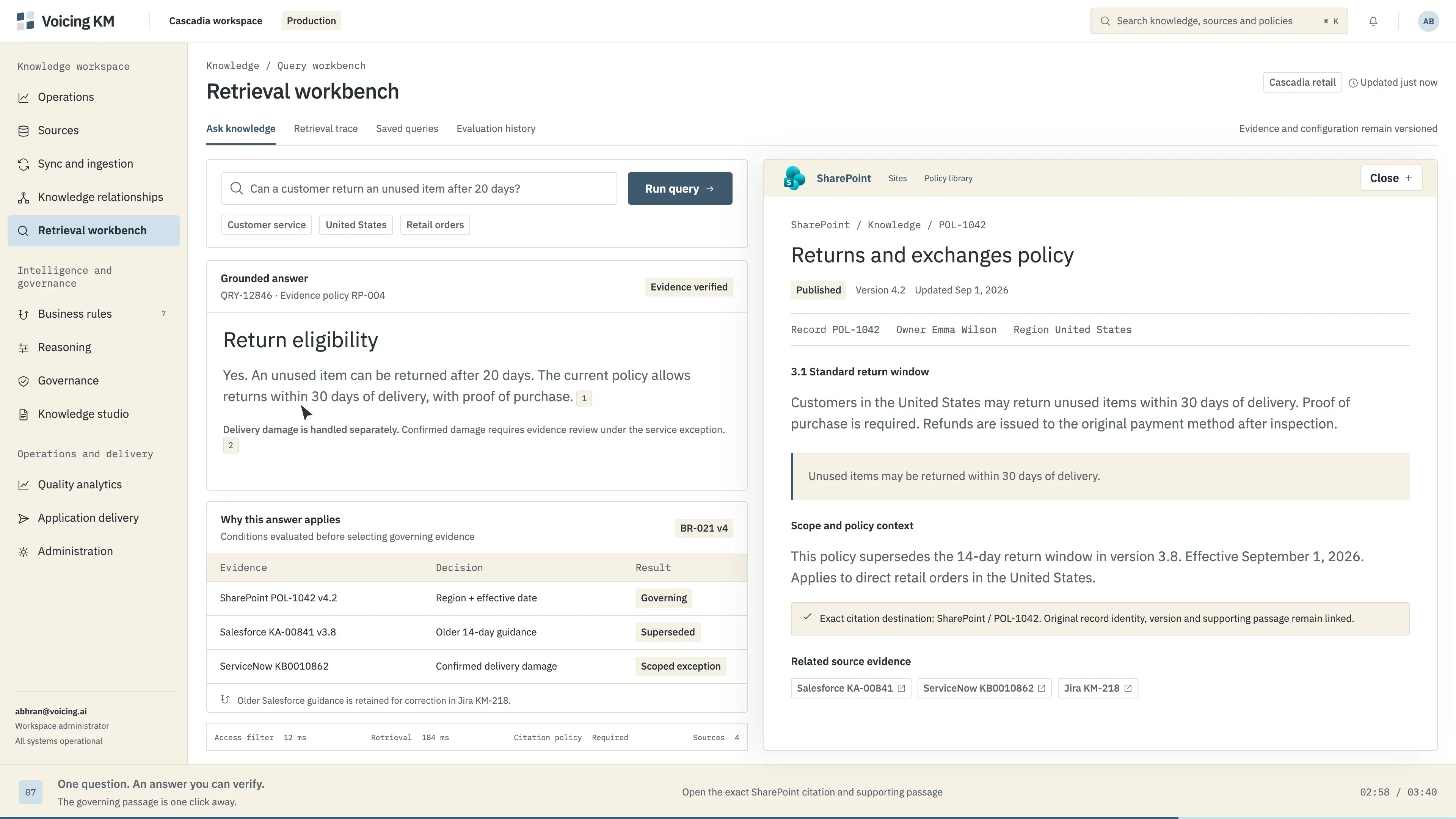Click the Retrieval workbench magnifier icon
This screenshot has height=819, width=1456.
click(23, 231)
